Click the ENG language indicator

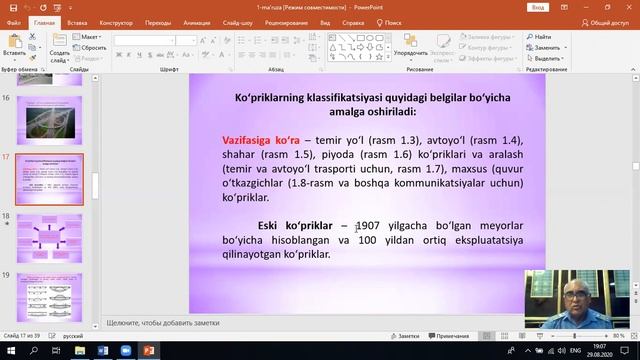pyautogui.click(x=575, y=351)
